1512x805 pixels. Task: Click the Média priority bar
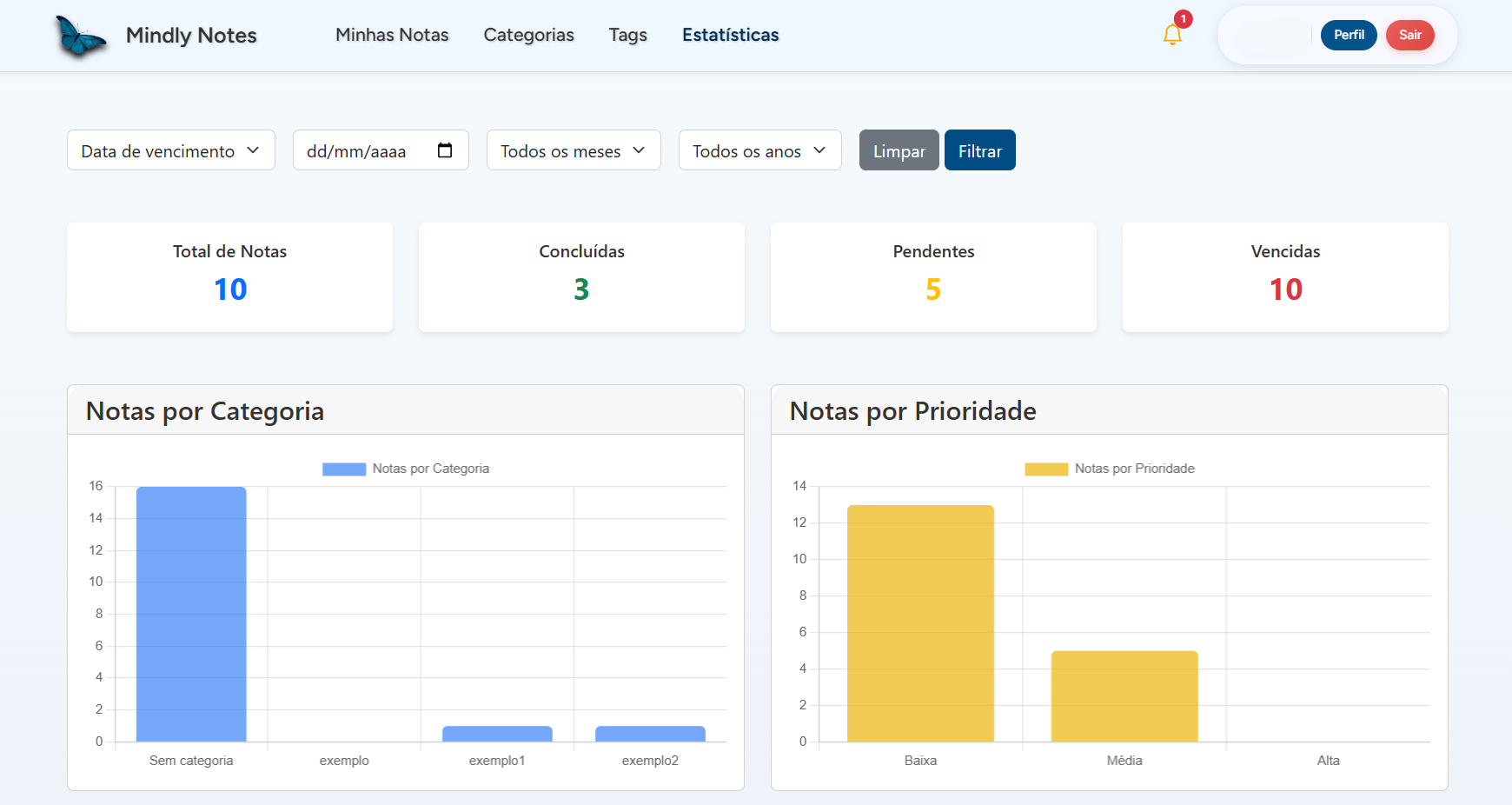(1124, 696)
